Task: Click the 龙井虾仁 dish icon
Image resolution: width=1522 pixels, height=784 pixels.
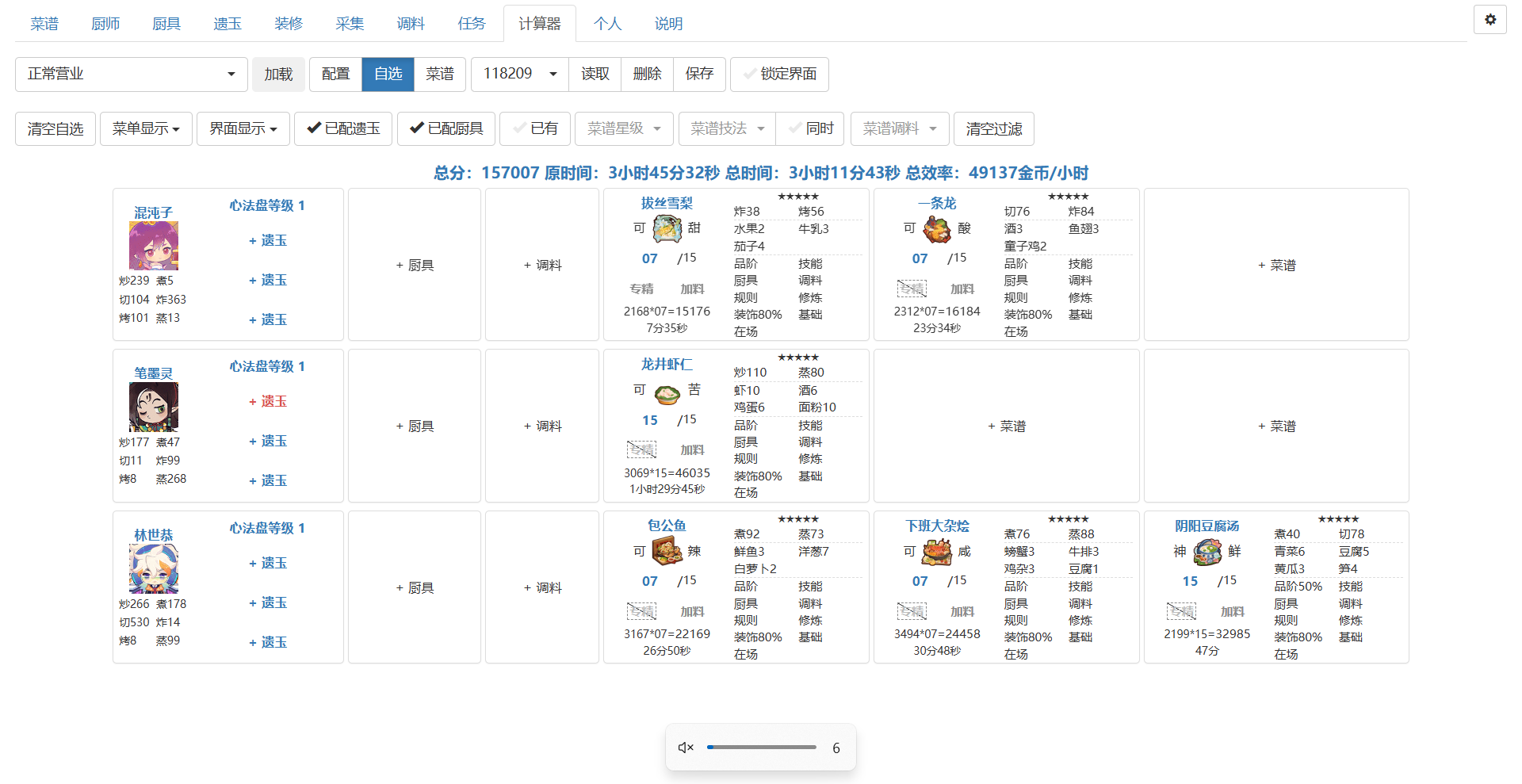Action: 667,392
